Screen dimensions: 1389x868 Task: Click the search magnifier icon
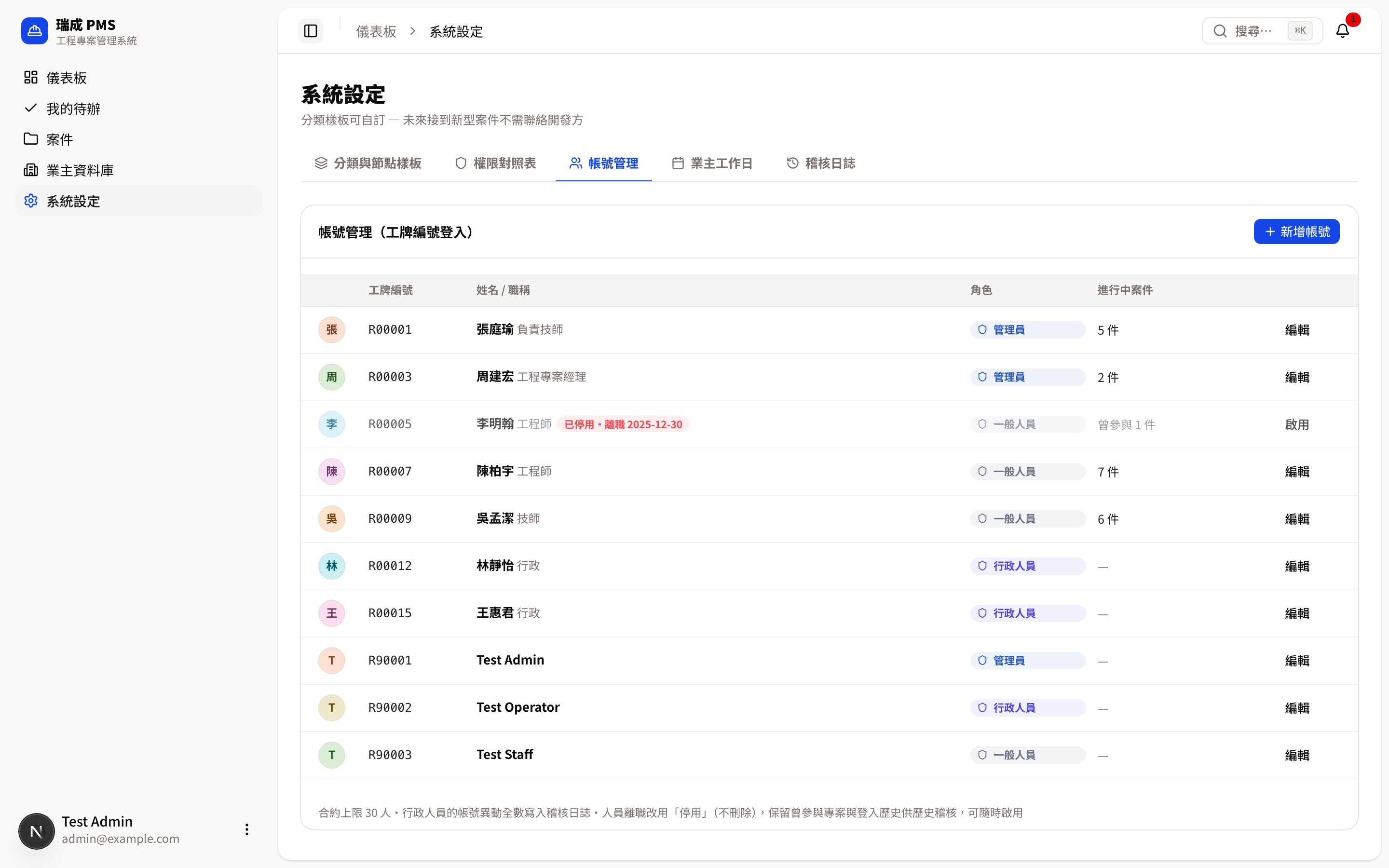pos(1220,31)
